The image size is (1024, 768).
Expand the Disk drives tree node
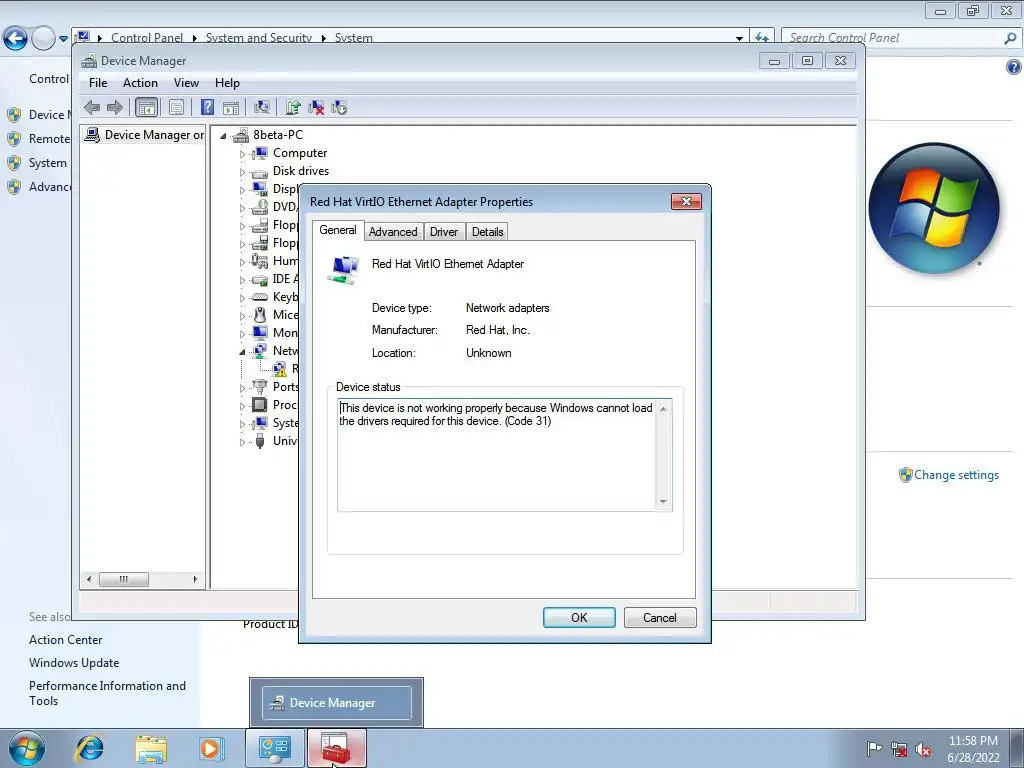pyautogui.click(x=242, y=172)
